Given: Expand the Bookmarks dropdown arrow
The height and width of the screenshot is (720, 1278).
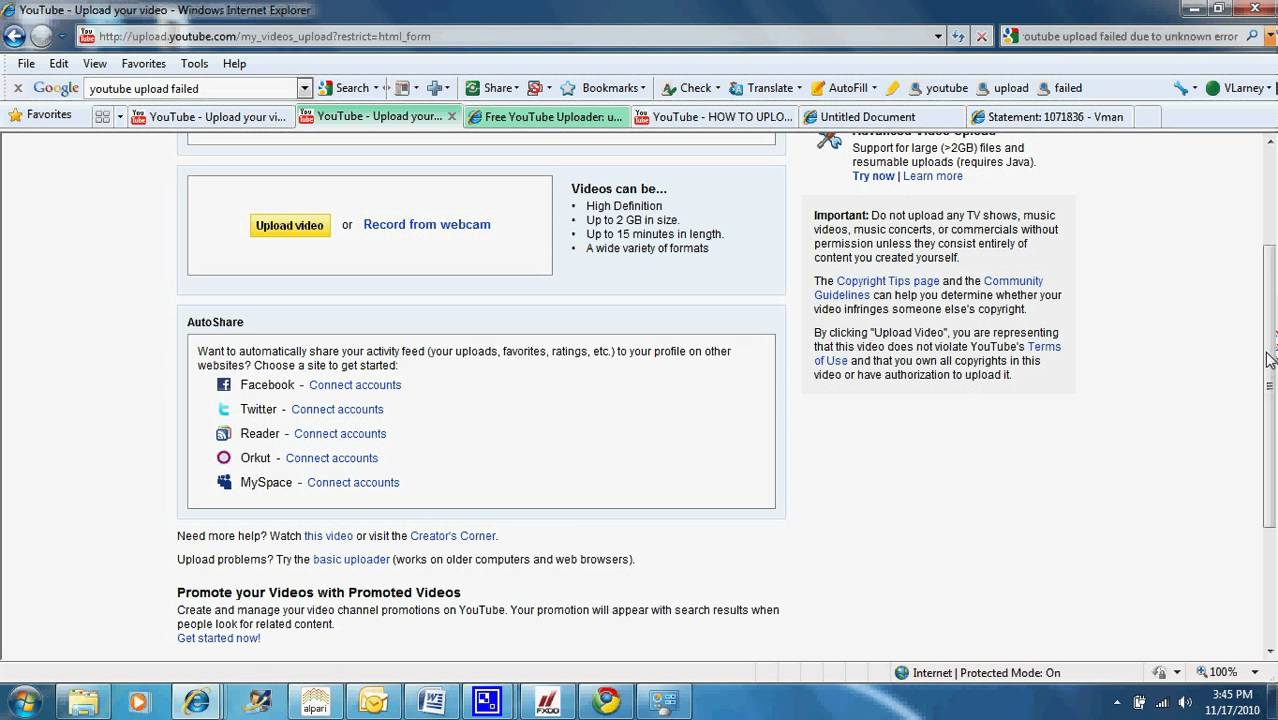Looking at the screenshot, I should click(x=643, y=88).
